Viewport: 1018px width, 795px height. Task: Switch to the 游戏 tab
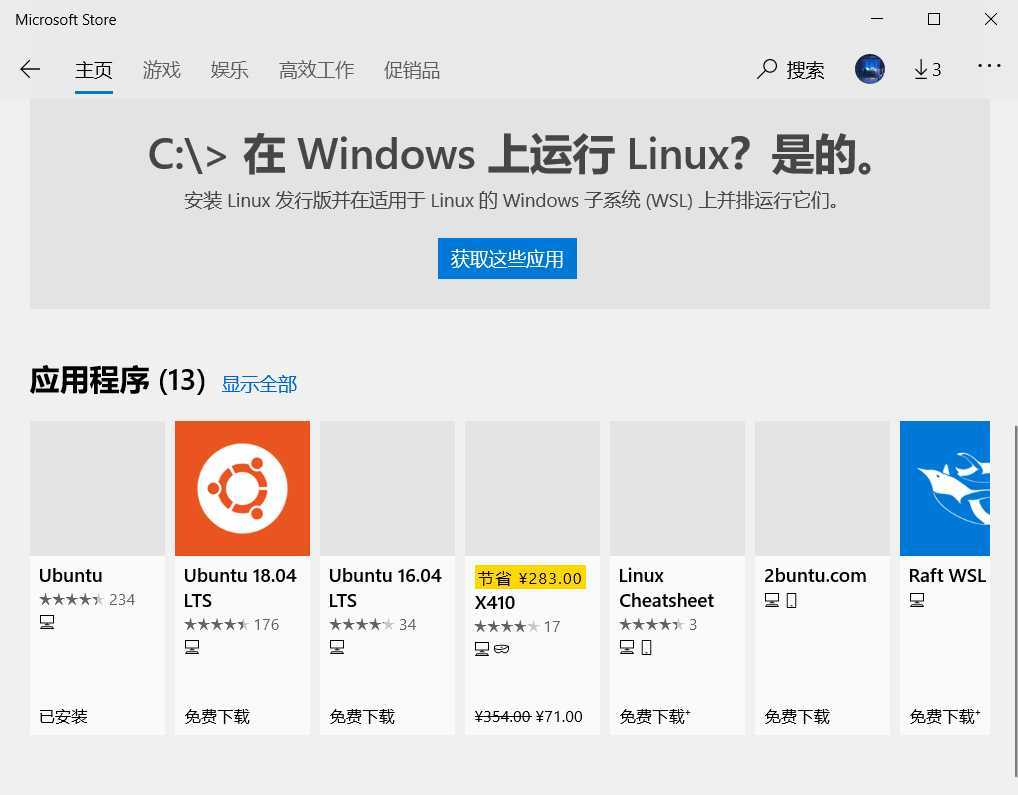coord(161,69)
